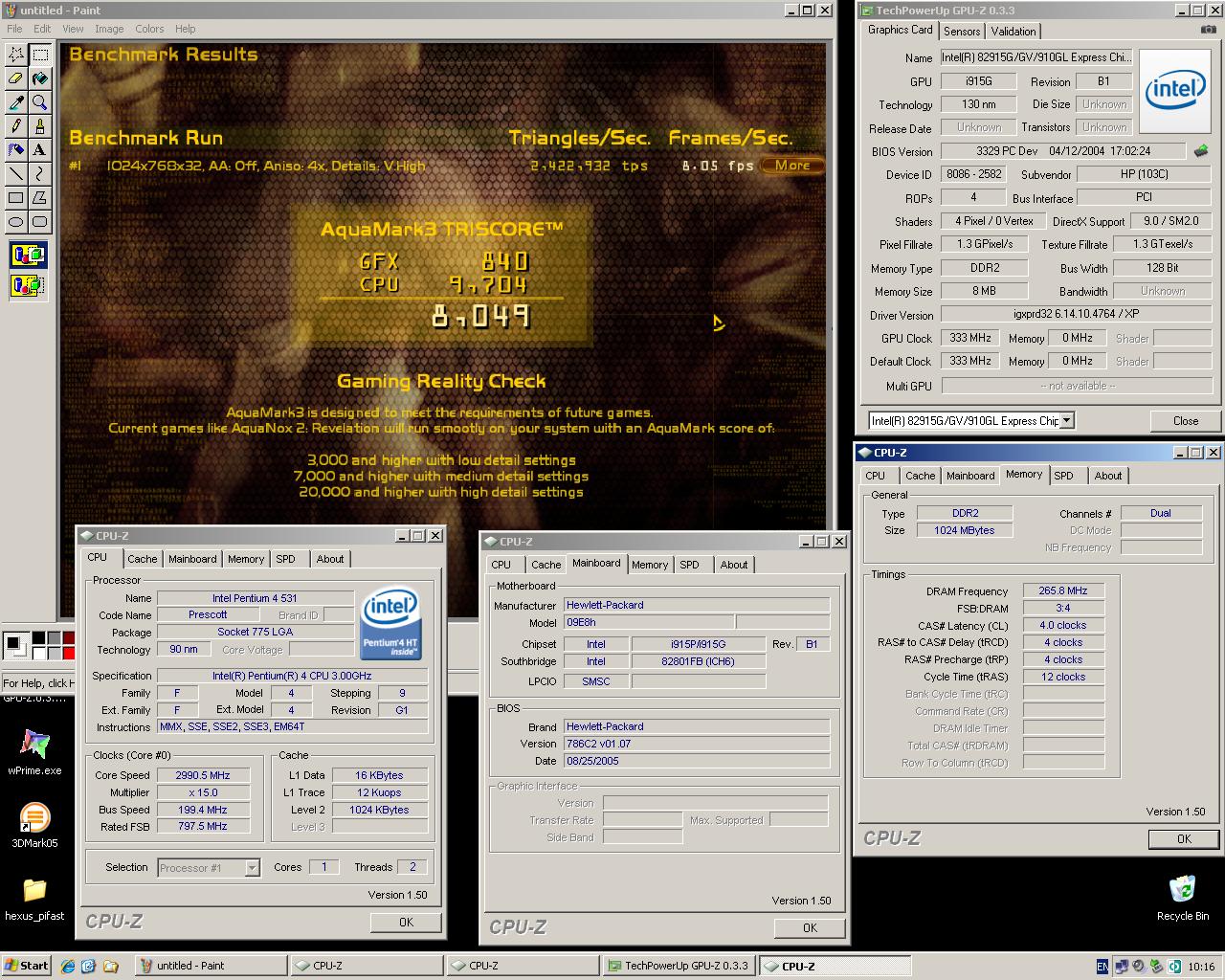Pick the bright red color swatch
This screenshot has width=1225, height=980.
click(x=69, y=653)
